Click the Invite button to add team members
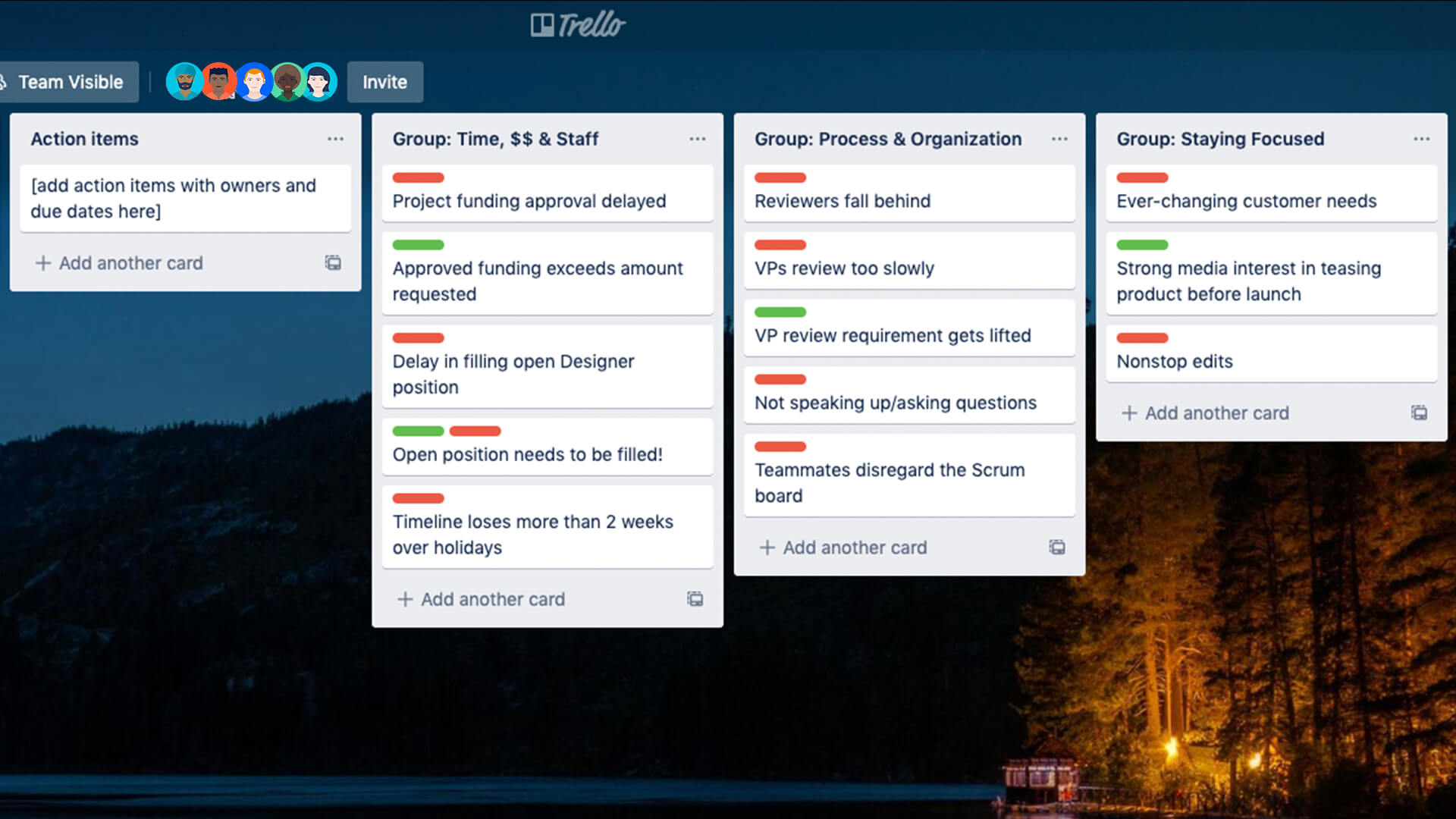1456x819 pixels. click(x=384, y=82)
